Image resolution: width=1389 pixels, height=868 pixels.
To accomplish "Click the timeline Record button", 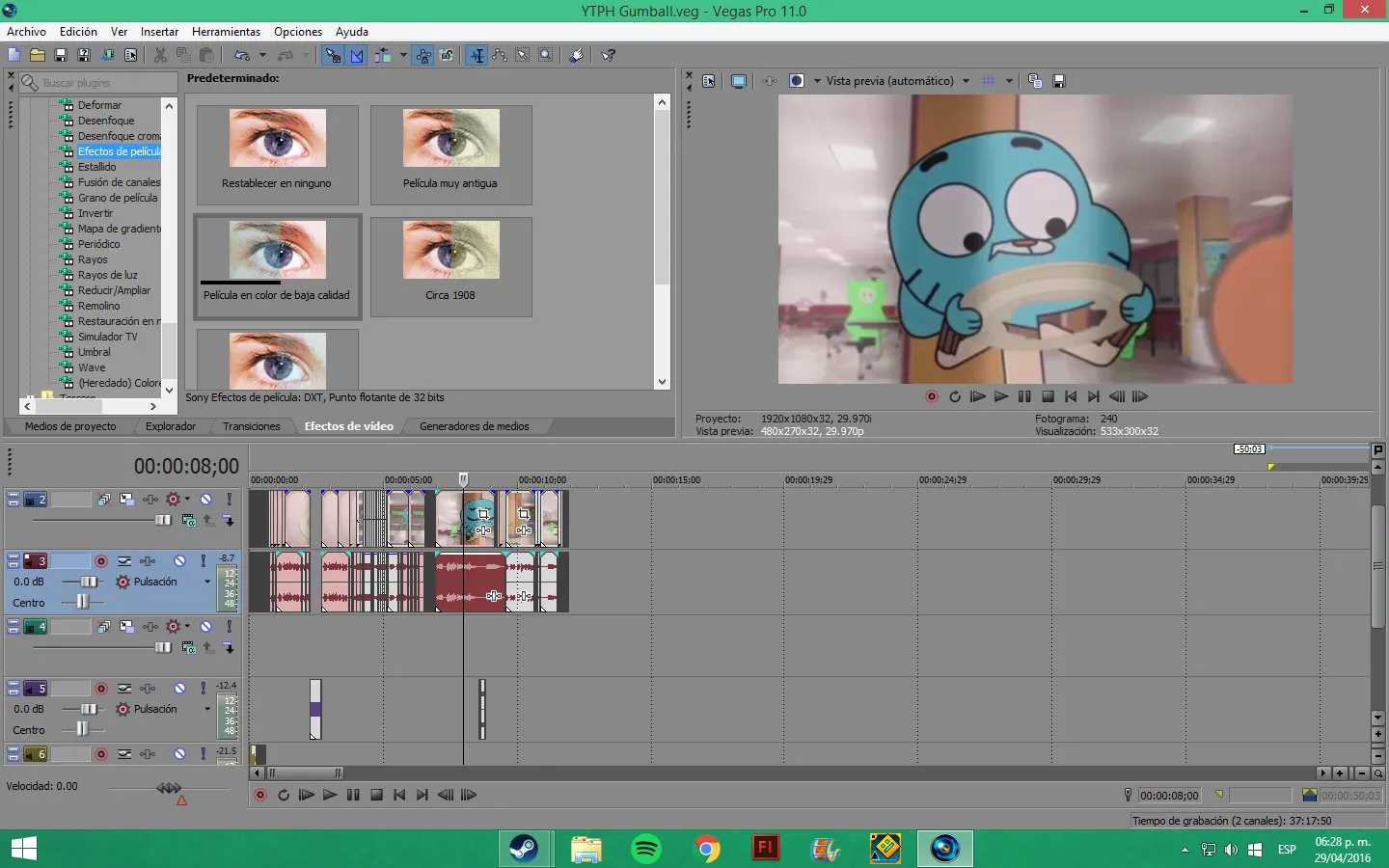I will [x=260, y=795].
